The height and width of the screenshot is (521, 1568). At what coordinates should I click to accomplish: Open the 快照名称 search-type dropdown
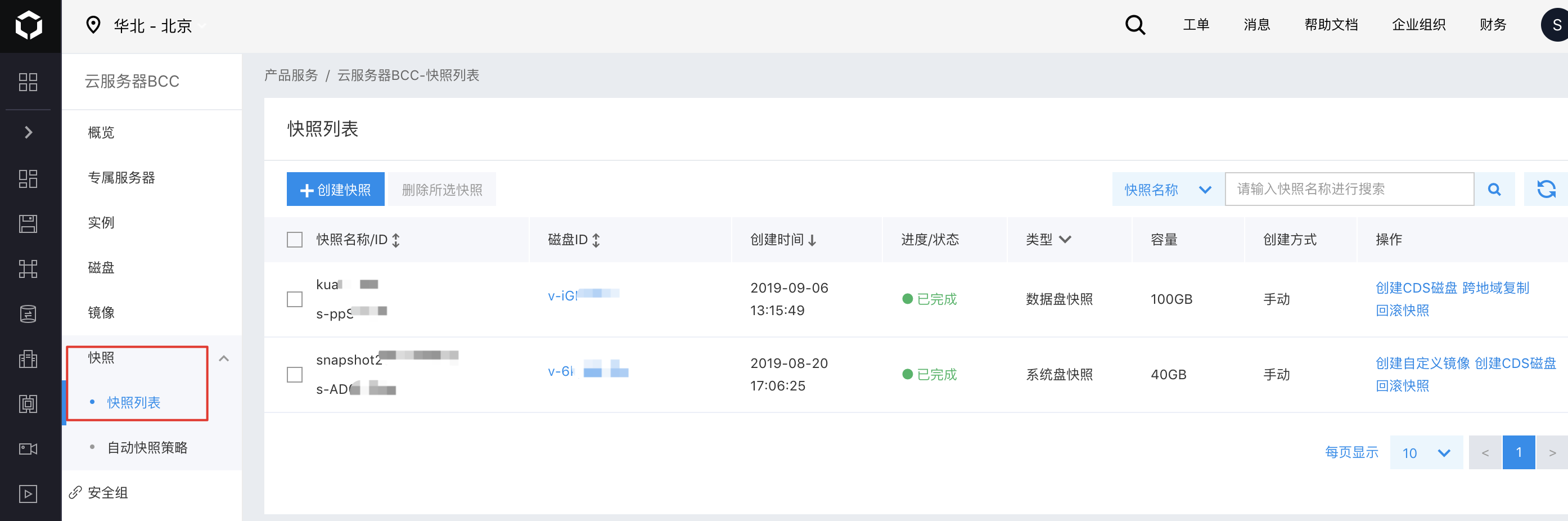click(x=1168, y=189)
